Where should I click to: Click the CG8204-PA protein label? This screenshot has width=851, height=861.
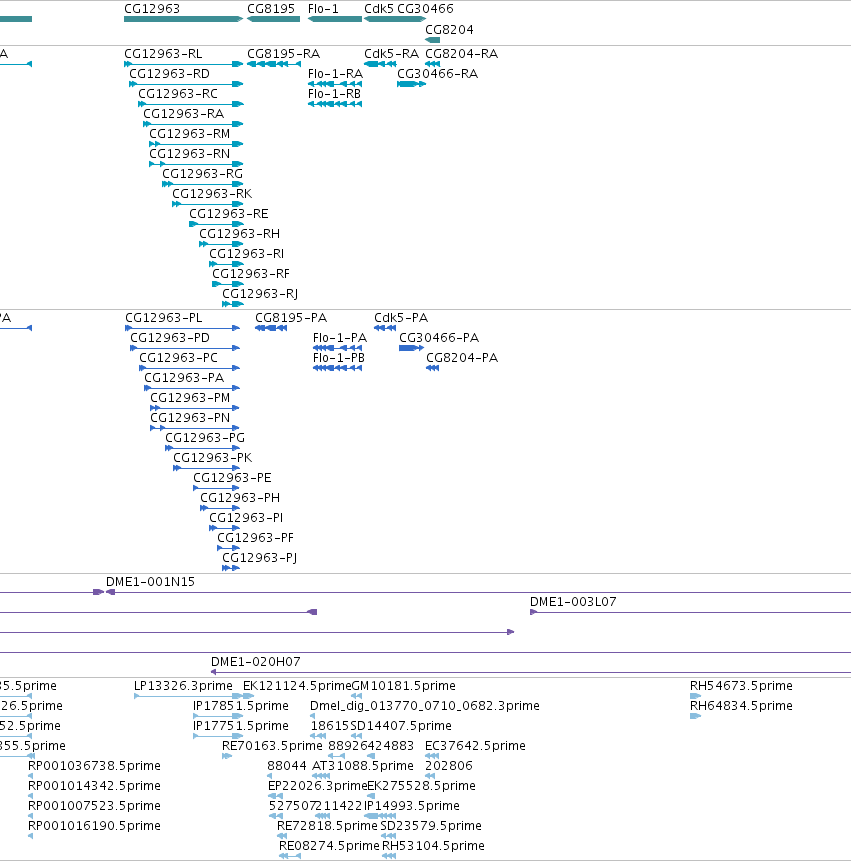(462, 358)
